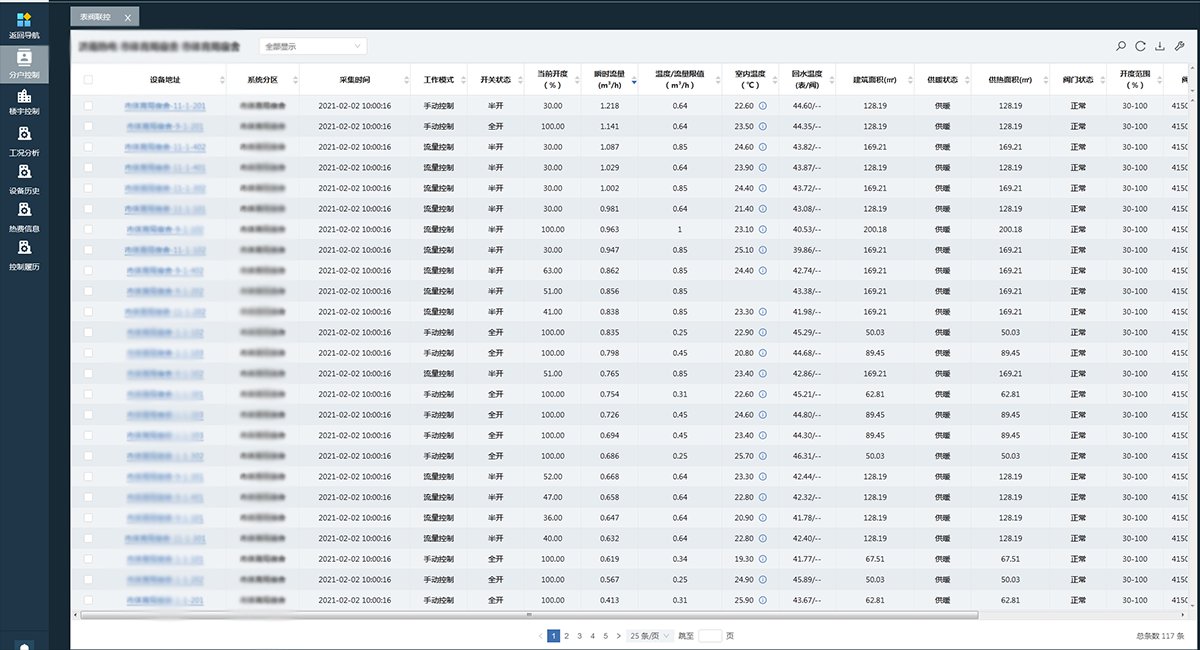Click the next page arrow in pagination

618,635
